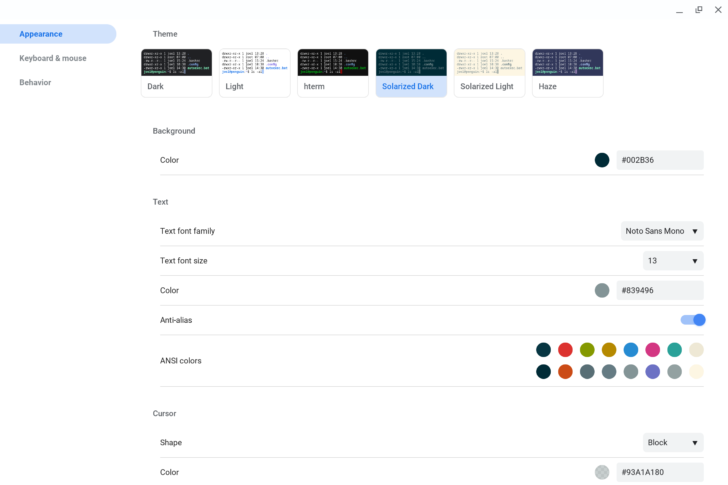Viewport: 728px width, 485px height.
Task: Open the Cursor Shape dropdown
Action: coord(673,442)
